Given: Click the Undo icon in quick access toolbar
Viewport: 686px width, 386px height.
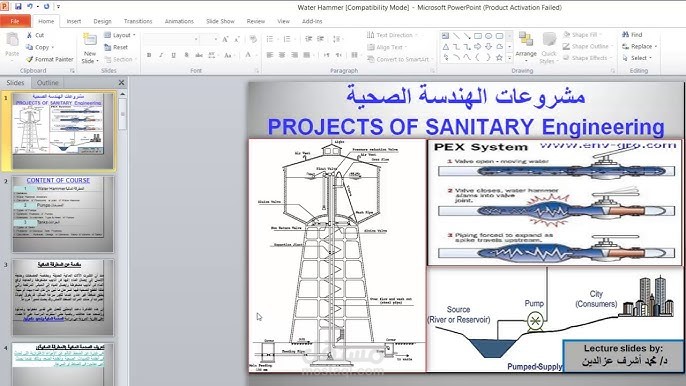Looking at the screenshot, I should [x=30, y=7].
